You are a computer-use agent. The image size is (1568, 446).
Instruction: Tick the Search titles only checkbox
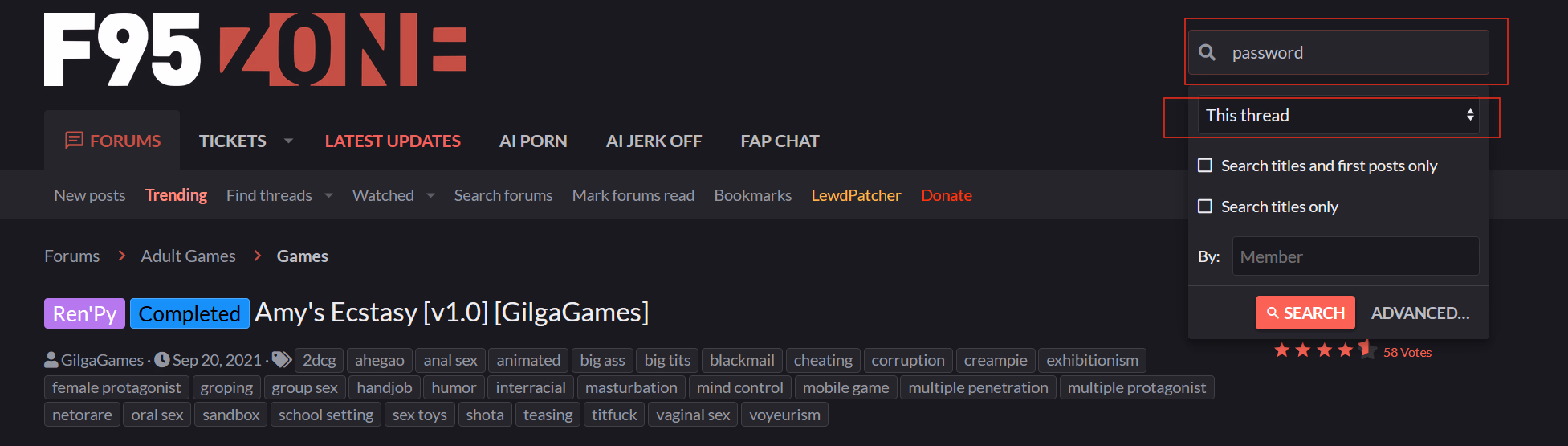point(1205,207)
